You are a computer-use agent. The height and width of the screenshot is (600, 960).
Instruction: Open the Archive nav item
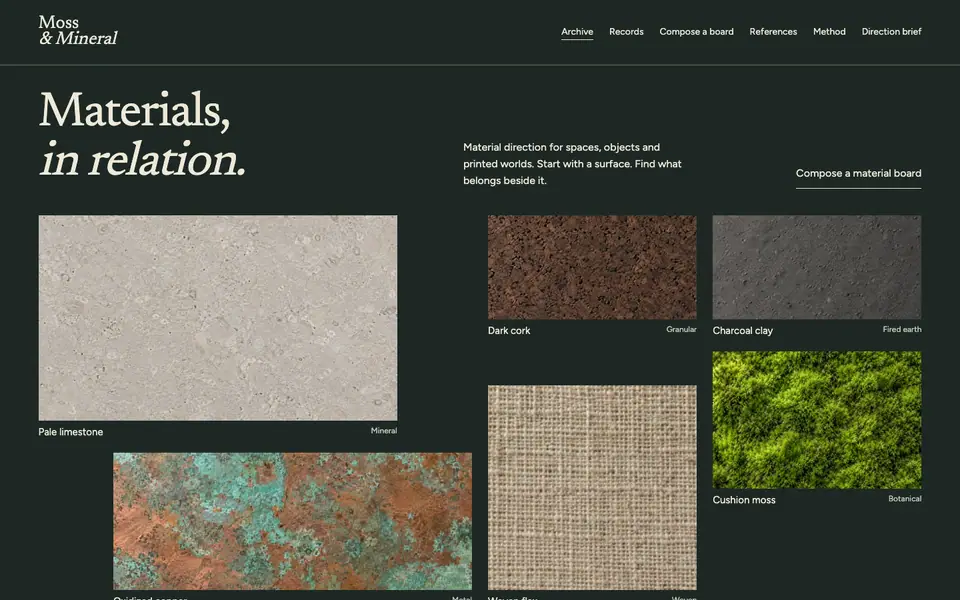577,32
